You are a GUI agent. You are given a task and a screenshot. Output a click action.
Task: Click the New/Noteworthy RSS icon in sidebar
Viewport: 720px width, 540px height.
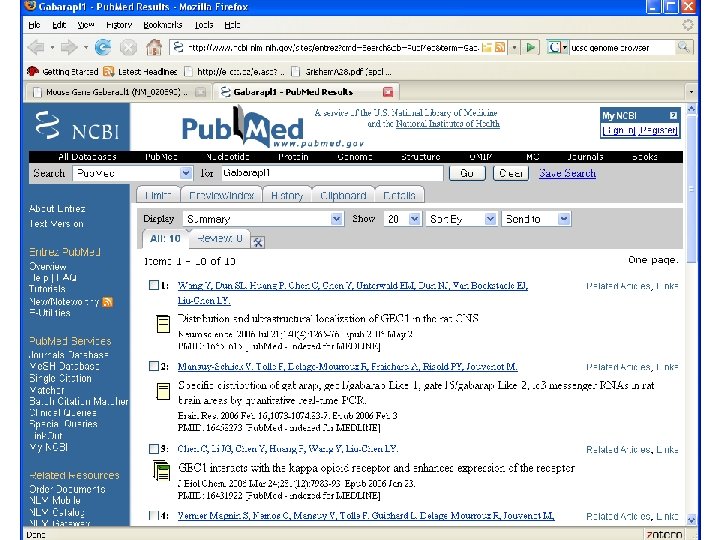tap(107, 302)
